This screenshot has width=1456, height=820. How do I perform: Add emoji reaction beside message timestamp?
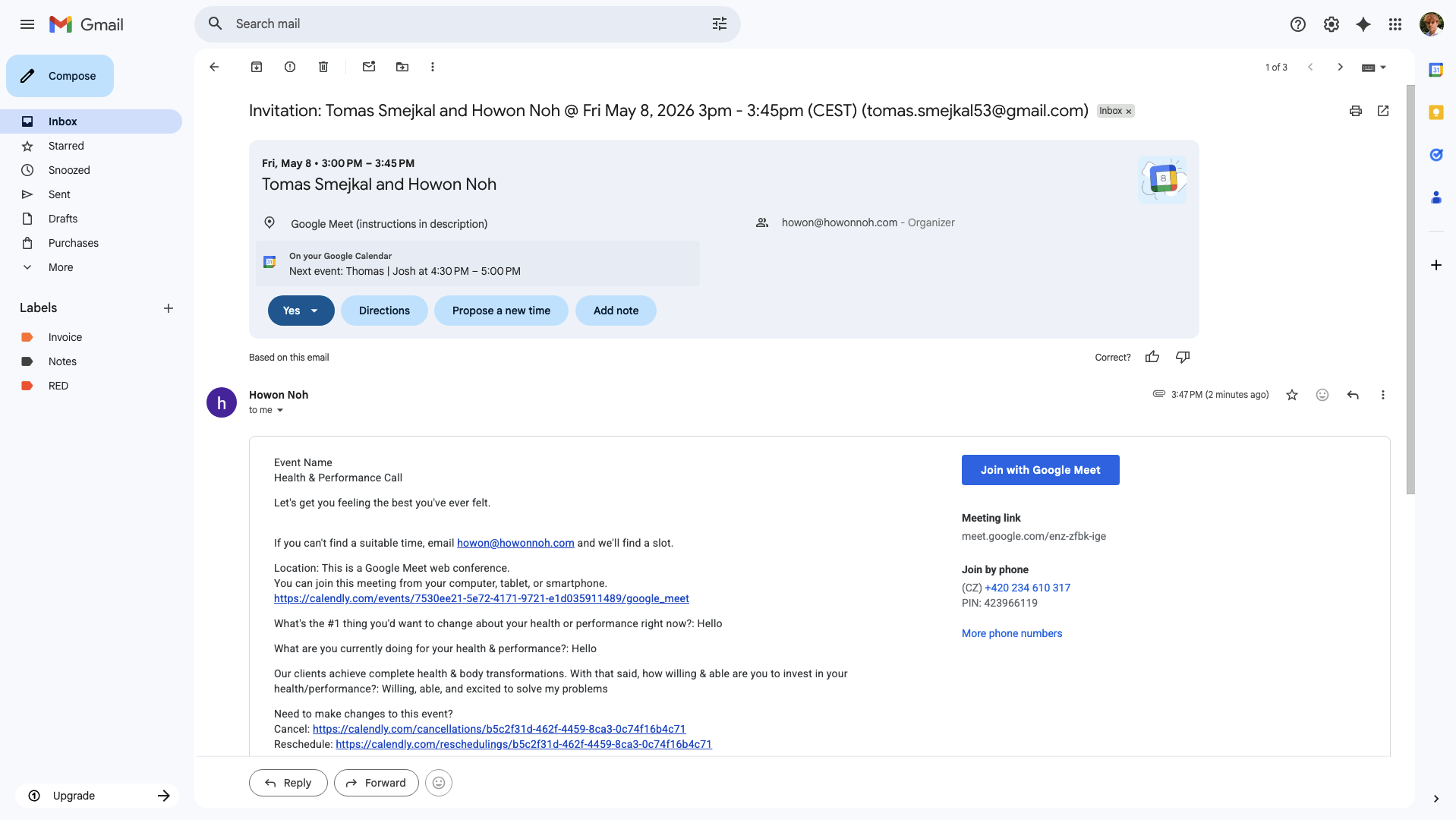pyautogui.click(x=1322, y=395)
